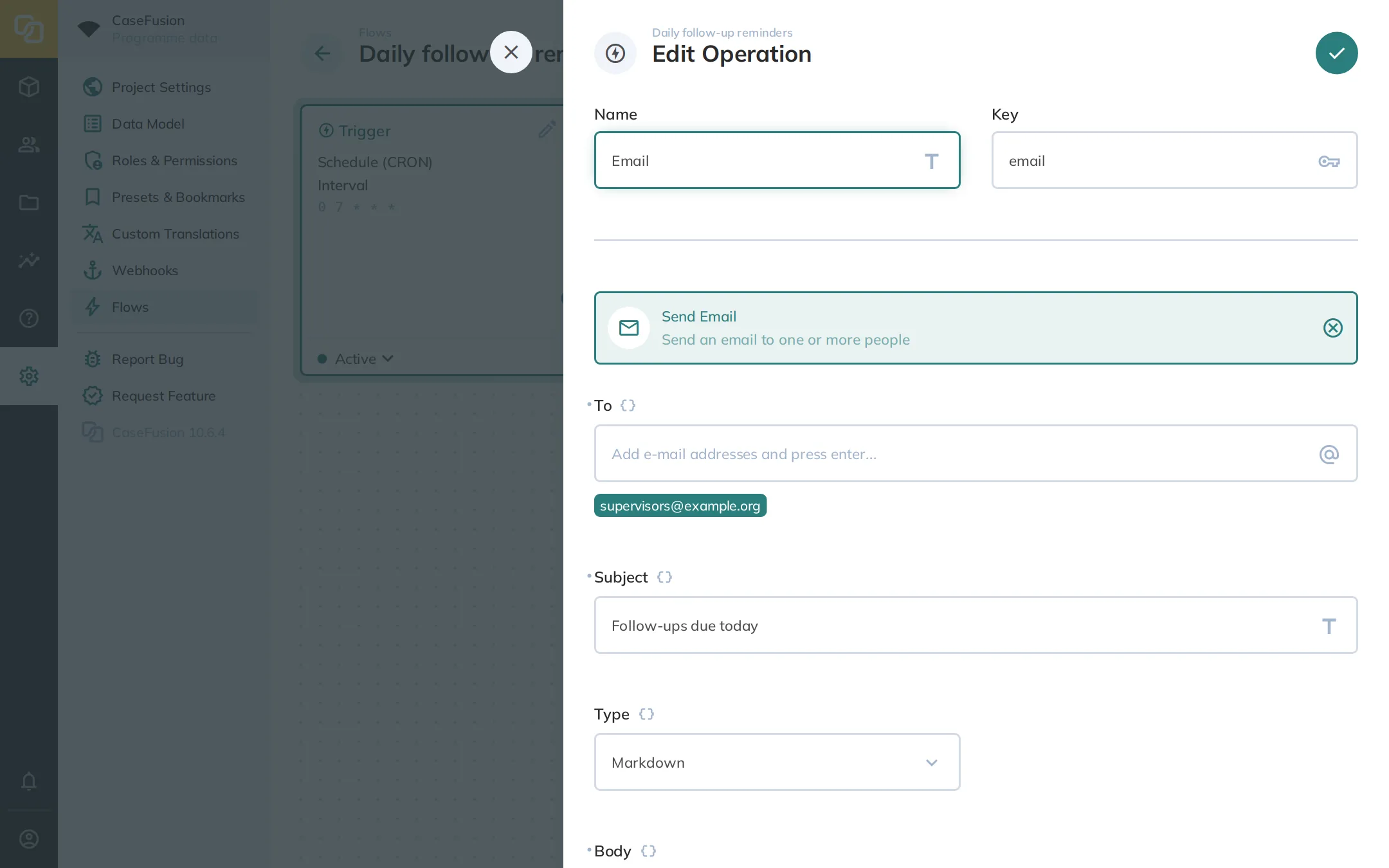Image resolution: width=1389 pixels, height=868 pixels.
Task: Toggle raw value editor for Body field
Action: click(648, 851)
